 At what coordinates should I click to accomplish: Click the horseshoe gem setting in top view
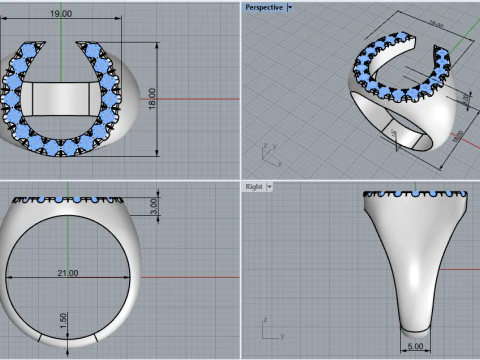pos(60,99)
